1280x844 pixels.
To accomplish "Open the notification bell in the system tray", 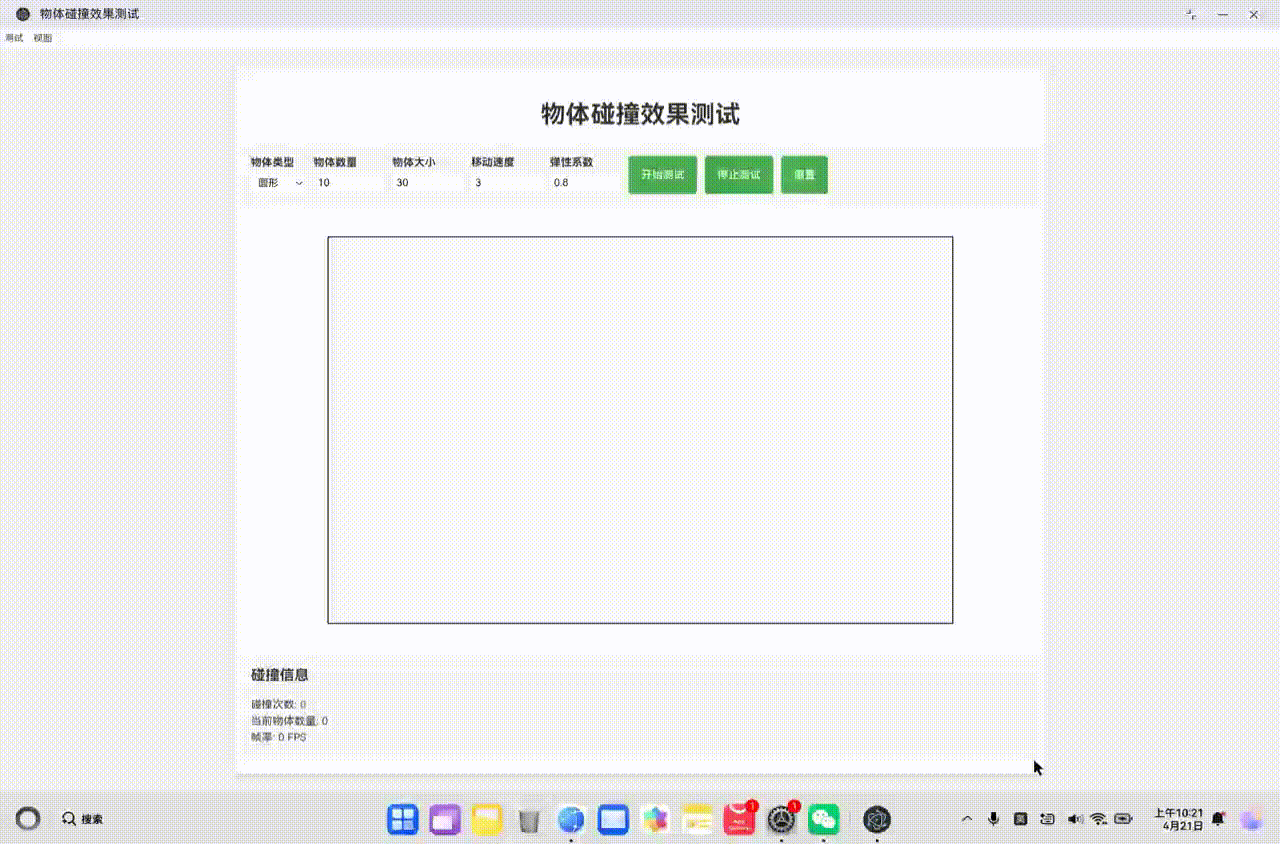I will 1217,818.
